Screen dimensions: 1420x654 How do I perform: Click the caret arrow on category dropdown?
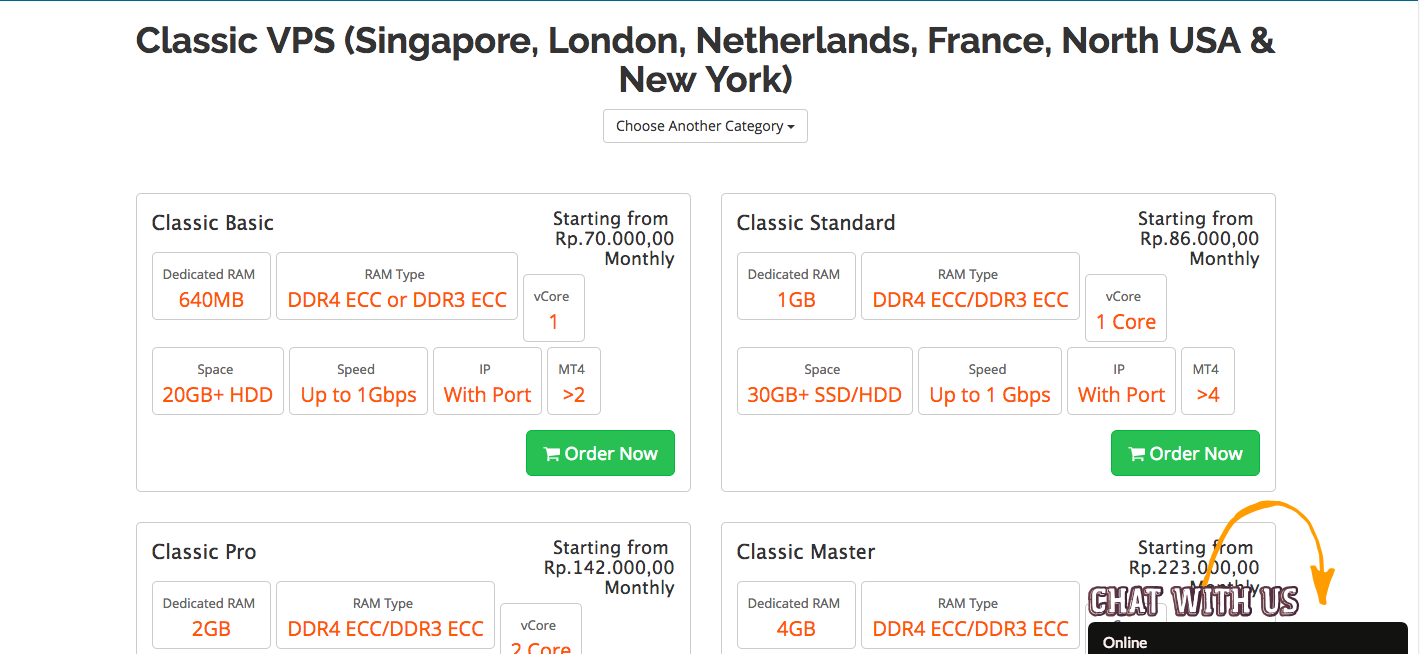click(791, 127)
